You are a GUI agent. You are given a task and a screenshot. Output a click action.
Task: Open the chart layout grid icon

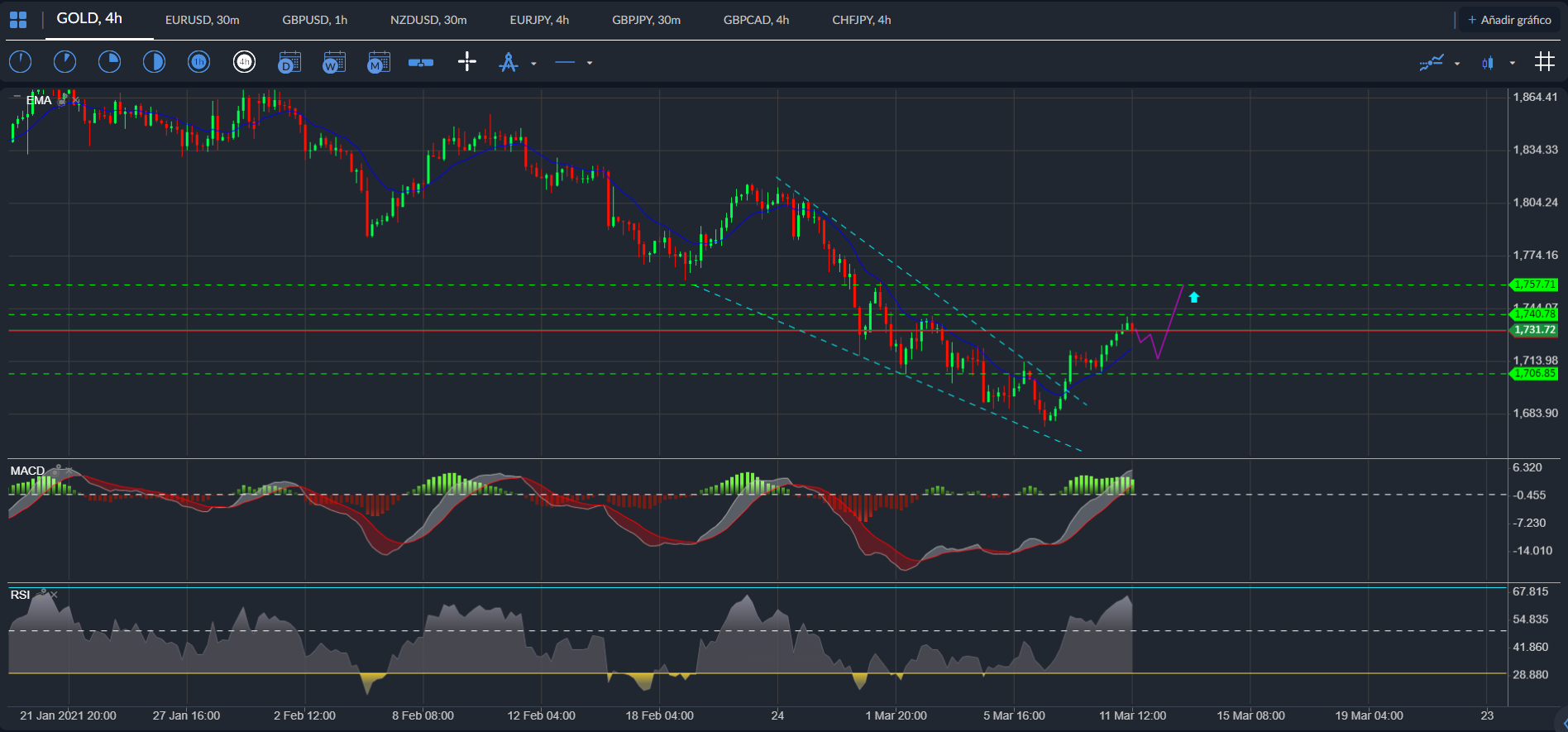(x=1544, y=62)
